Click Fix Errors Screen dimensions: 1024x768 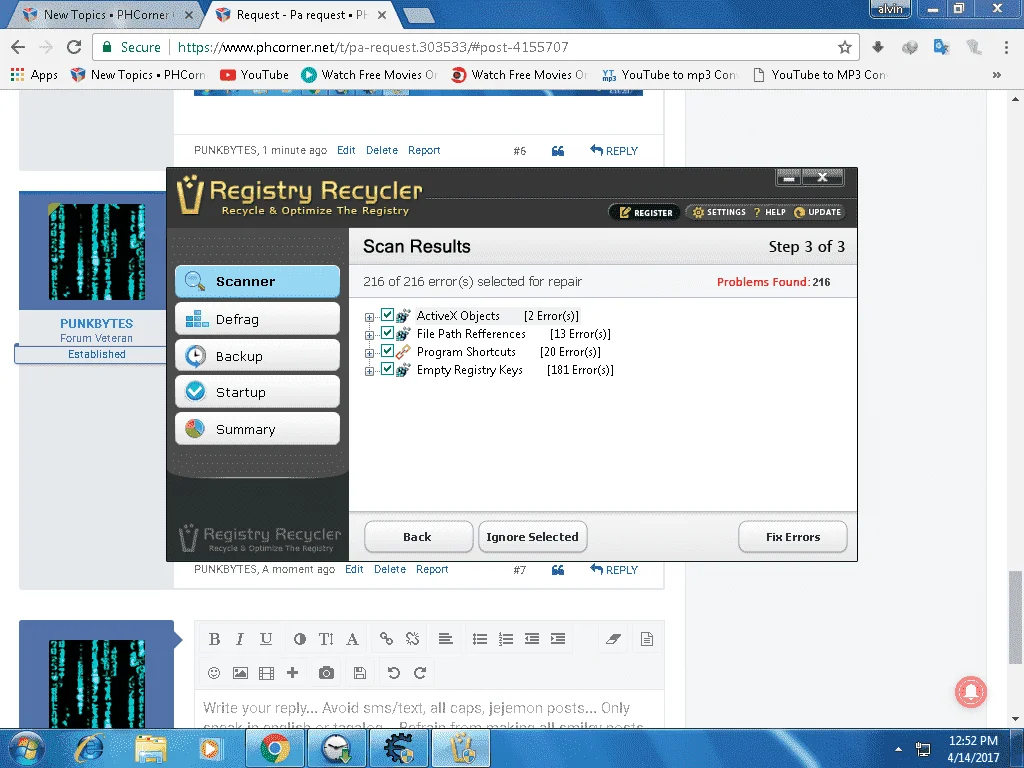point(793,537)
